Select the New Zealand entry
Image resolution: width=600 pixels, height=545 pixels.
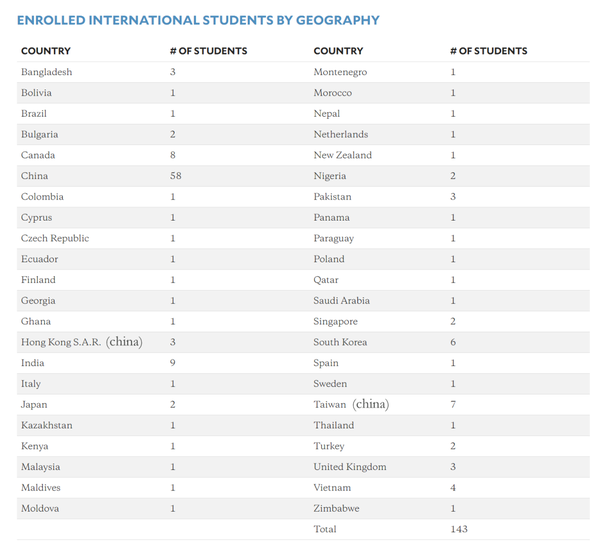click(342, 155)
